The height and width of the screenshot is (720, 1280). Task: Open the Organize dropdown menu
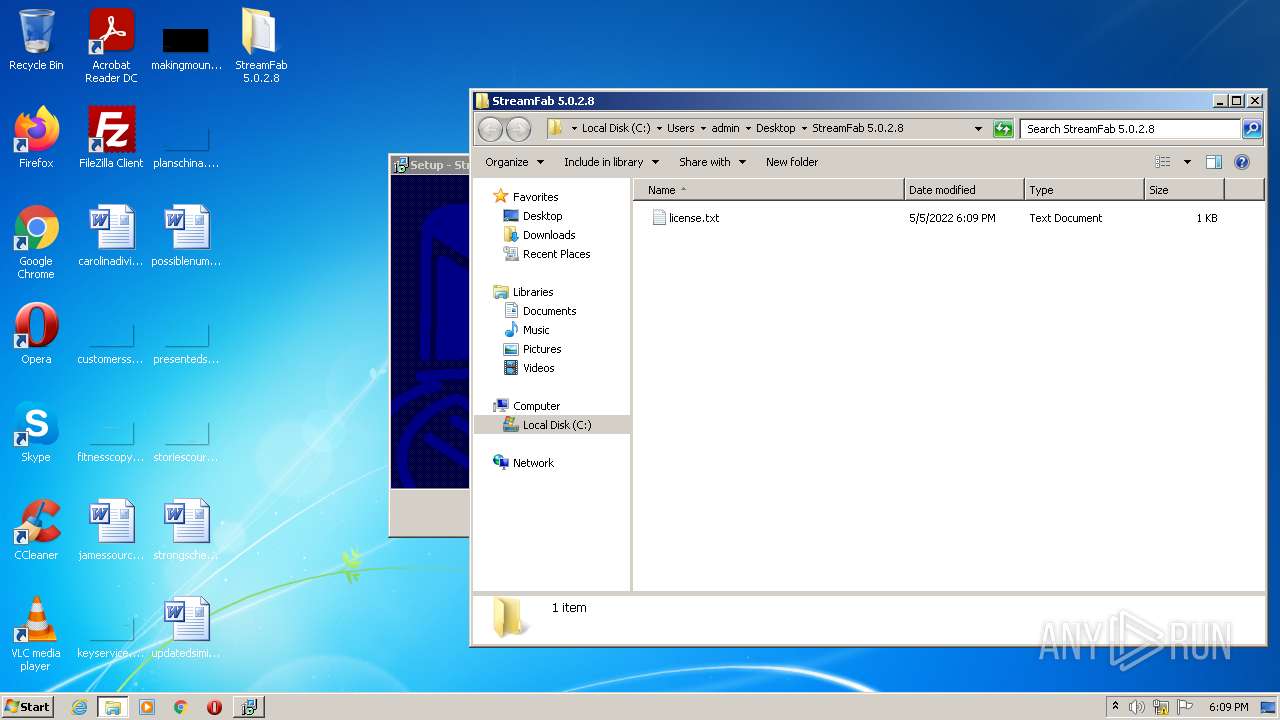tap(514, 162)
